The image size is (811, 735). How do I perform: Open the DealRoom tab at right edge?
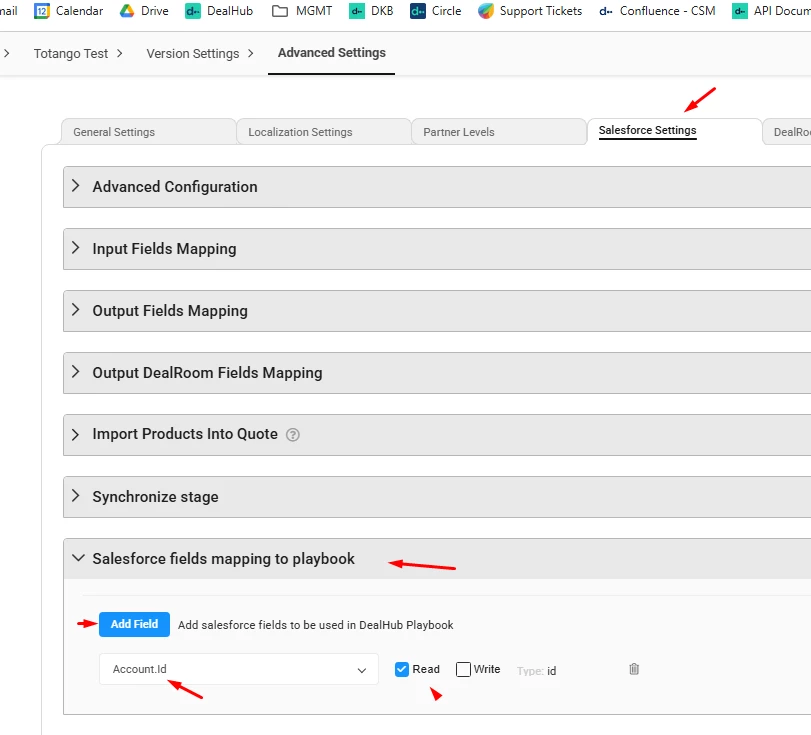(x=787, y=132)
